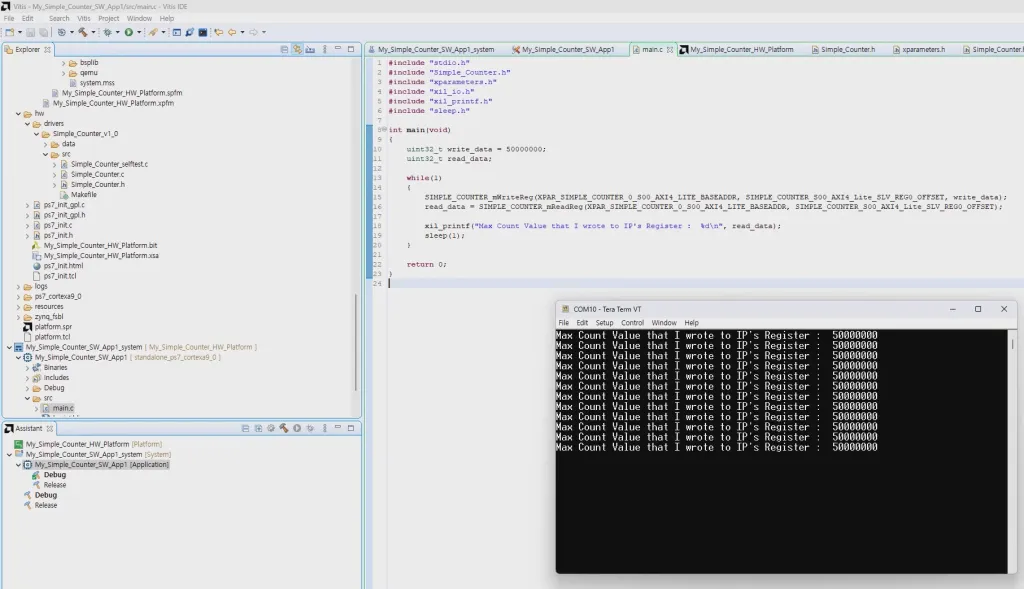The width and height of the screenshot is (1024, 589).
Task: Click the Debug bug icon in toolbar
Action: (105, 32)
